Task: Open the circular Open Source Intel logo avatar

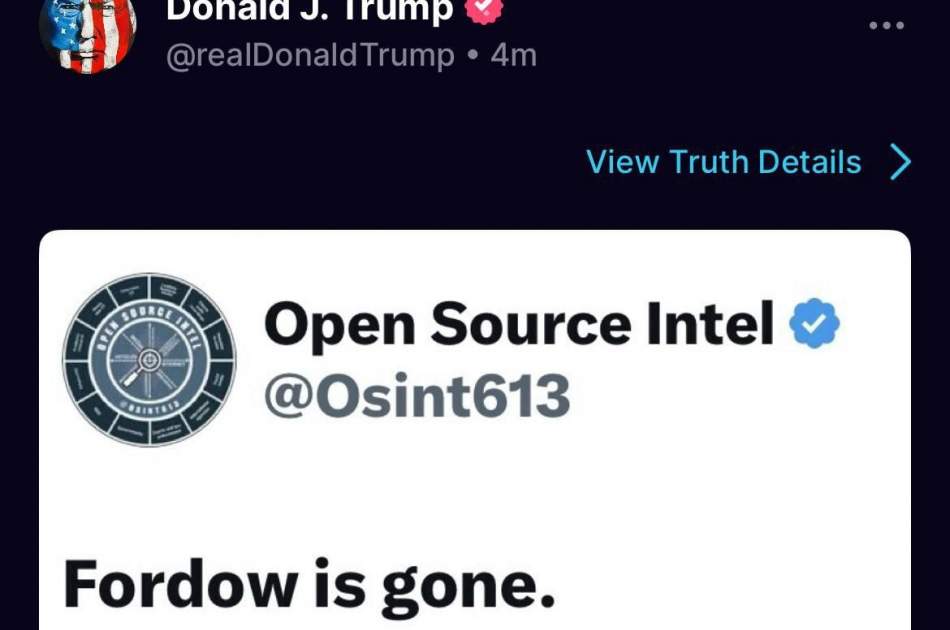Action: pos(150,360)
